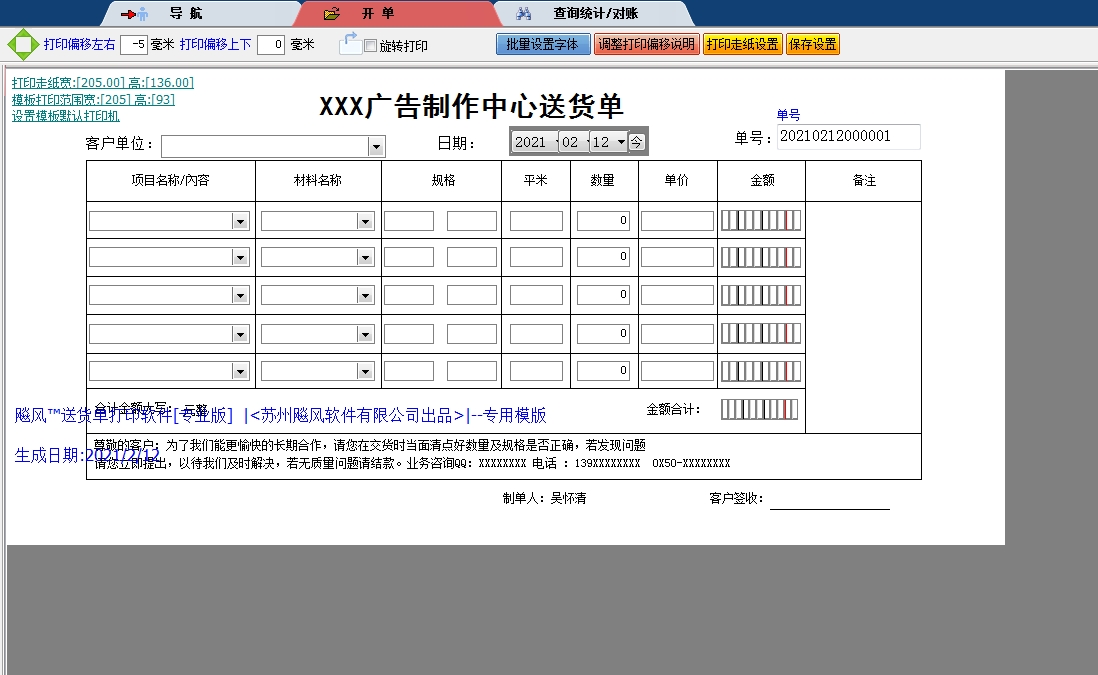Click 今 to set today's date

pos(638,141)
